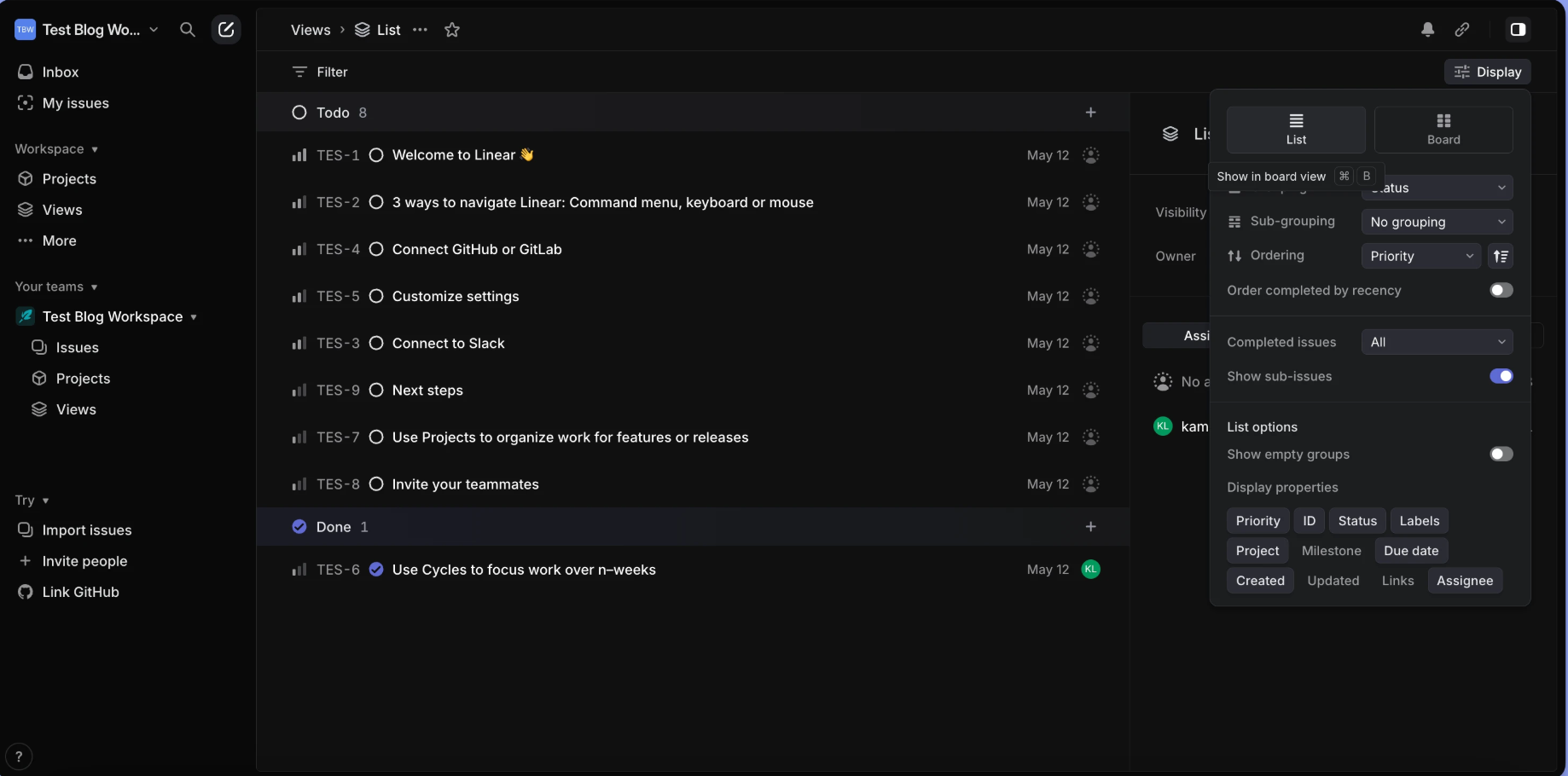Toggle Order completed by recency switch
Image resolution: width=1568 pixels, height=776 pixels.
pyautogui.click(x=1501, y=290)
